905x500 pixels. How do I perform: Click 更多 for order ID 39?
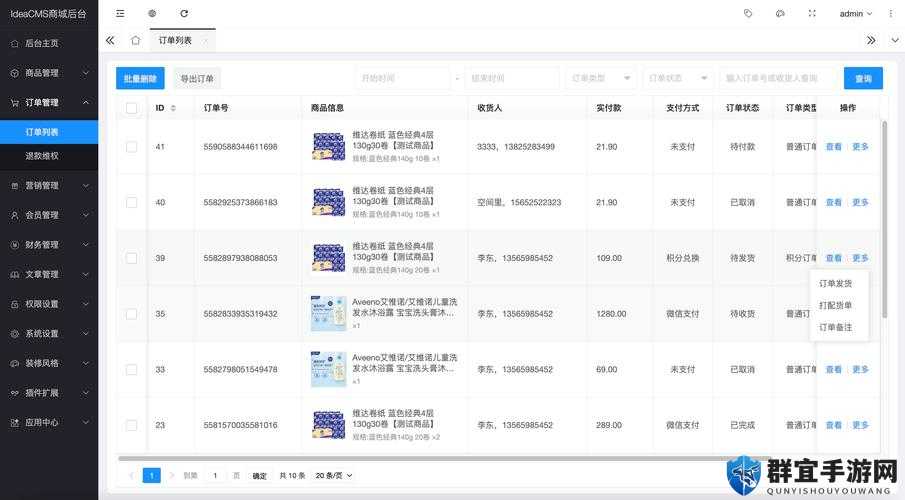point(860,258)
